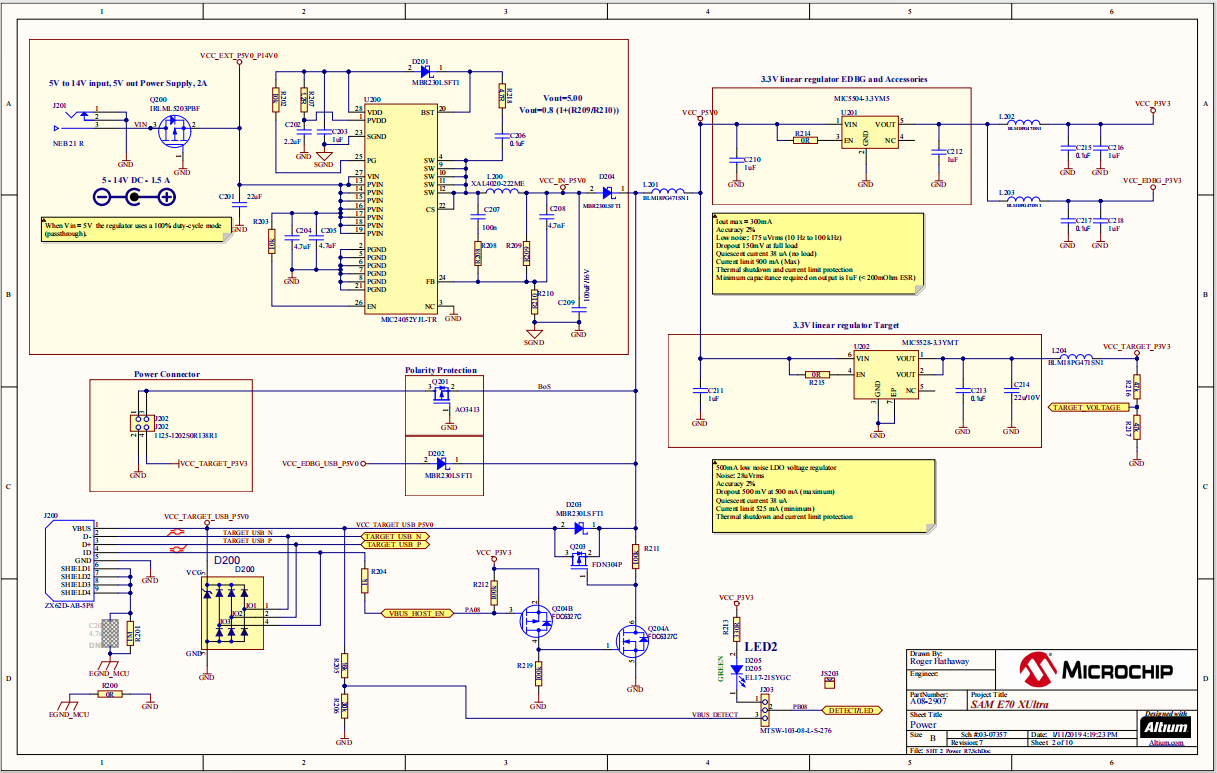The height and width of the screenshot is (773, 1217).
Task: Select the AO3413 polarity protection transistor
Action: click(441, 399)
